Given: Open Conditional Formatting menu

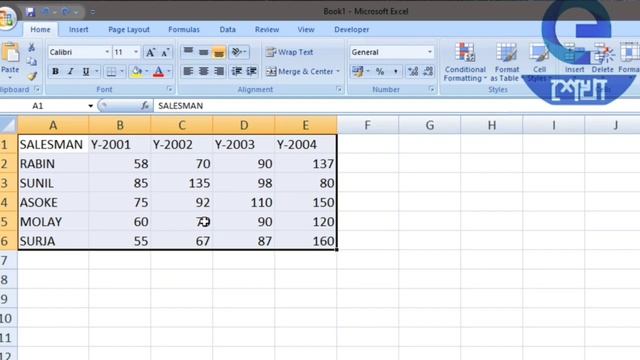Looking at the screenshot, I should coord(465,62).
